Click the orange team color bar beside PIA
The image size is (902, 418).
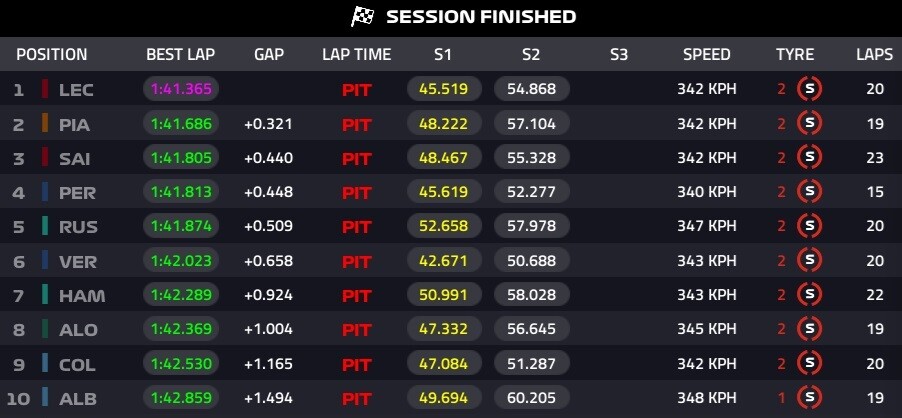click(45, 124)
